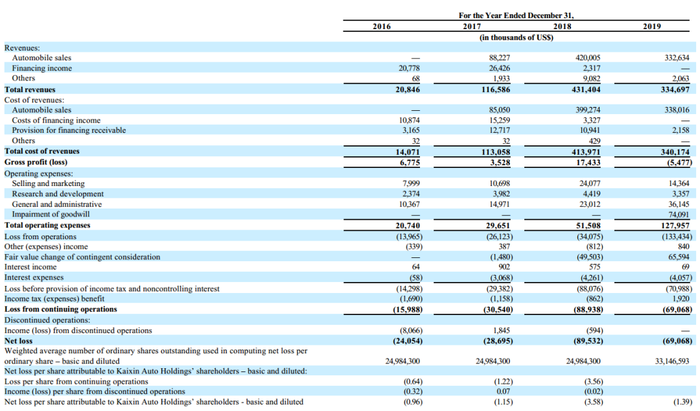The height and width of the screenshot is (411, 700).
Task: Select the Impairment of goodwill row label
Action: (x=51, y=214)
